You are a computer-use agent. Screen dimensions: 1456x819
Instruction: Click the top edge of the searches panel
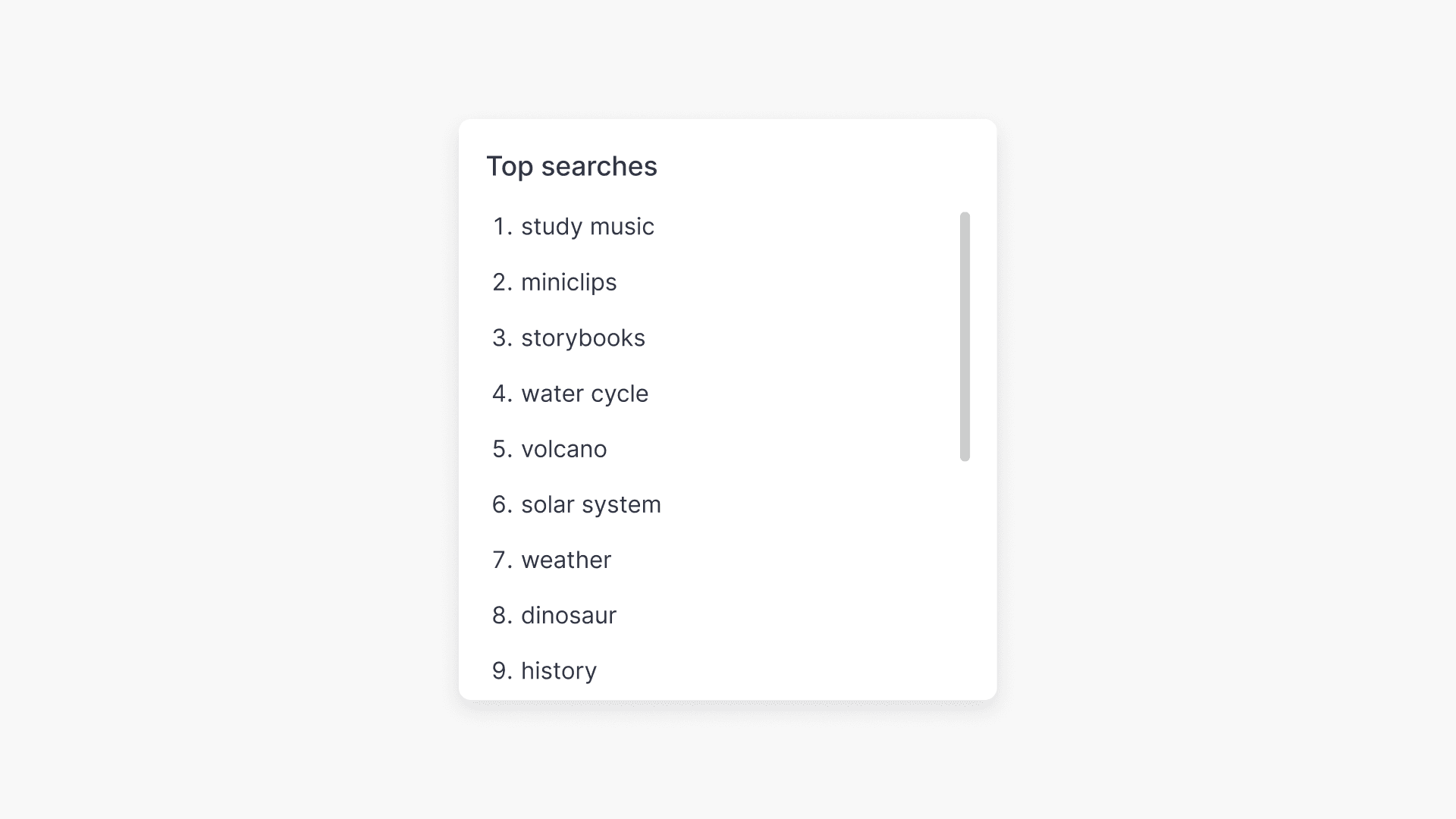pos(728,121)
